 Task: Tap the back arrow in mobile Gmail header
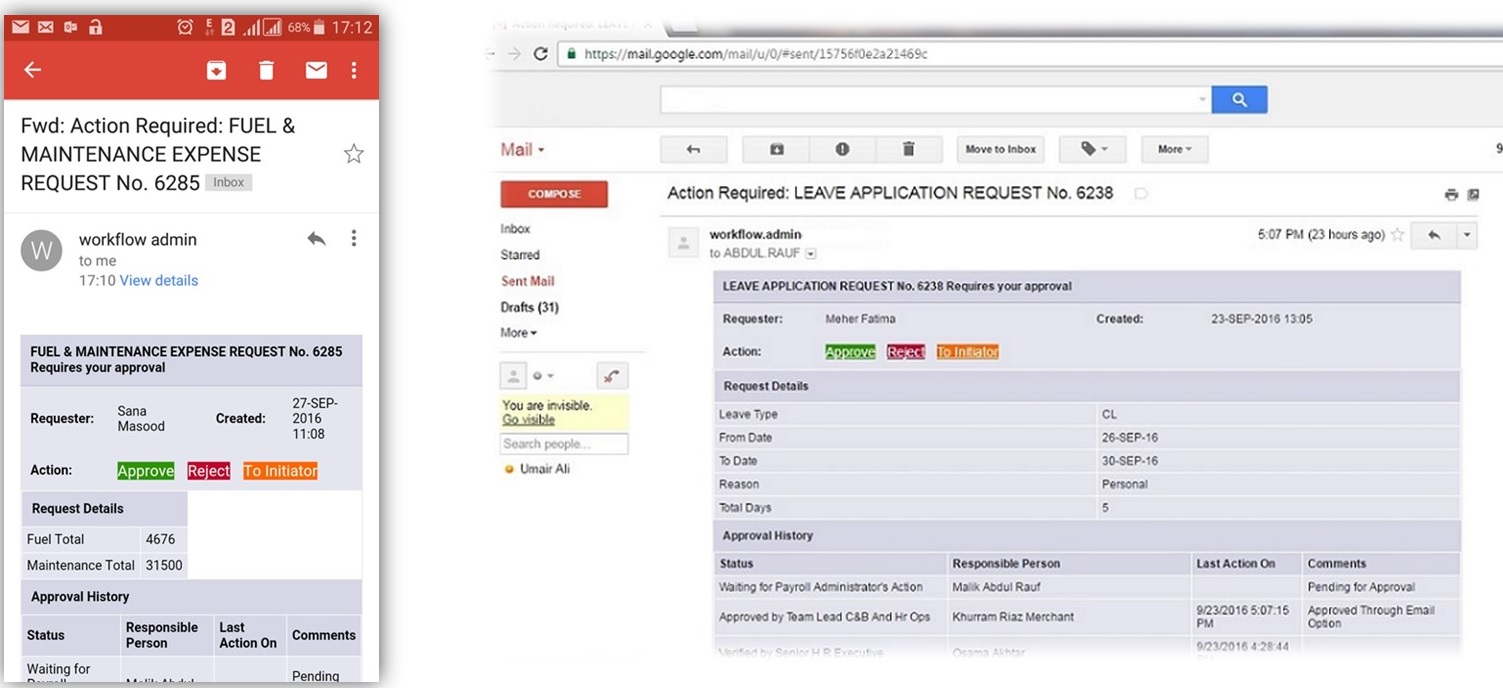tap(33, 70)
